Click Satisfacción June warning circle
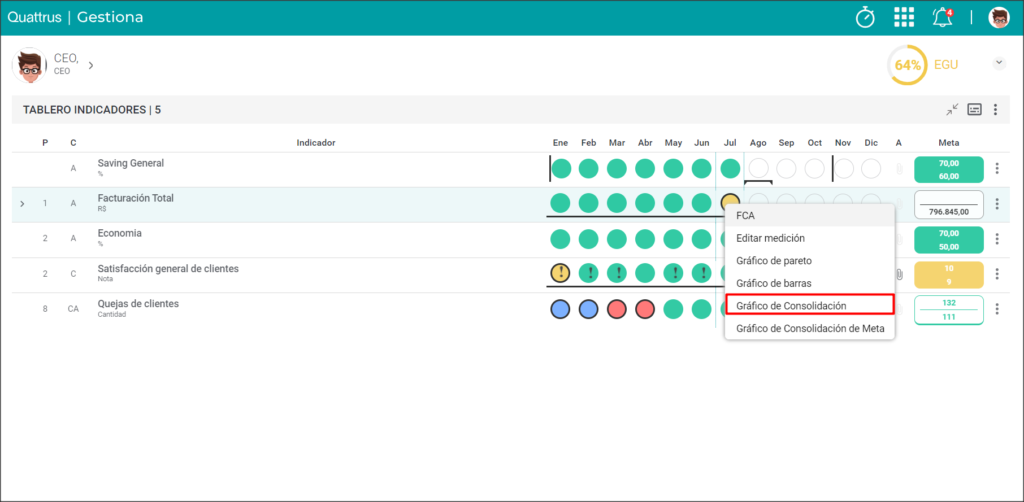The height and width of the screenshot is (502, 1024). 702,274
